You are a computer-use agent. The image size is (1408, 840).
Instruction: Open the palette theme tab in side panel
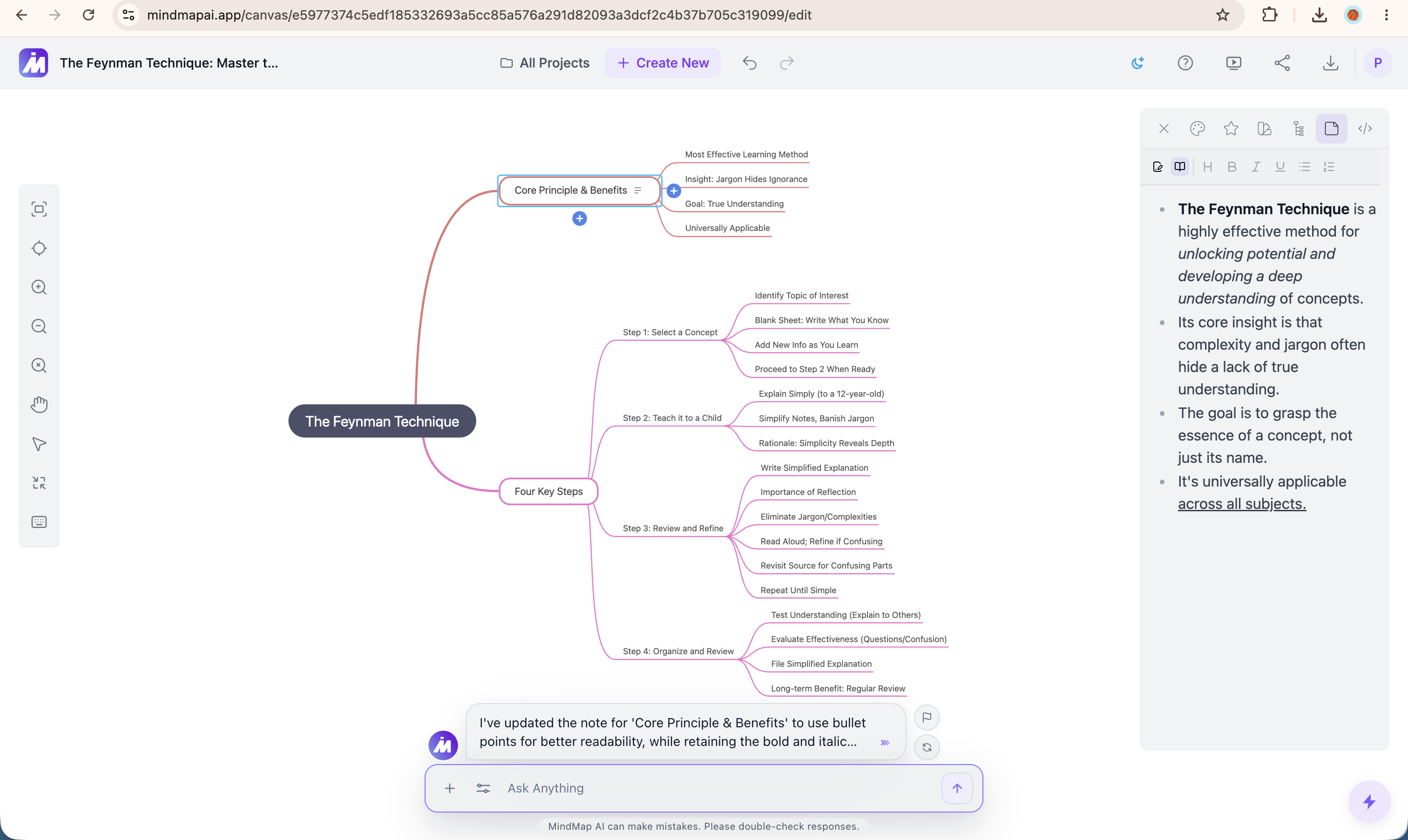pos(1198,129)
